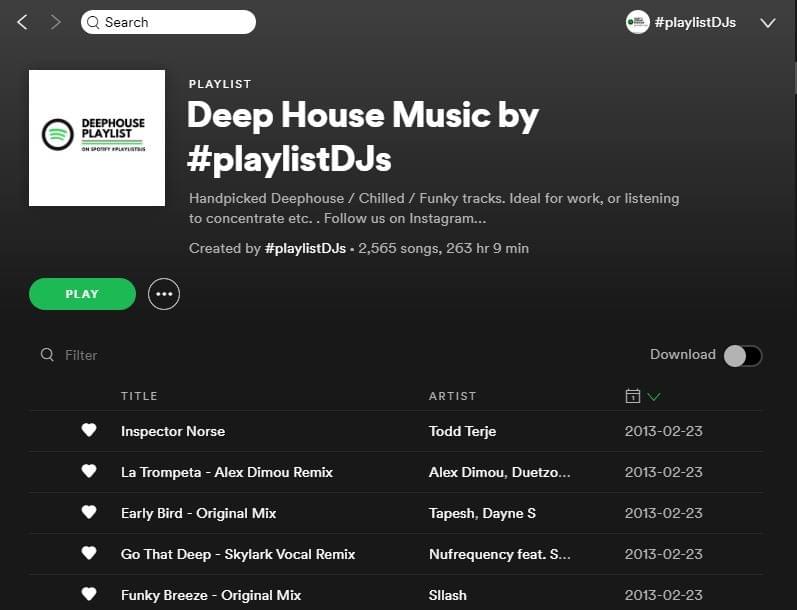This screenshot has width=797, height=610.
Task: Click date 2013-02-23 in Early Bird row
Action: 664,513
